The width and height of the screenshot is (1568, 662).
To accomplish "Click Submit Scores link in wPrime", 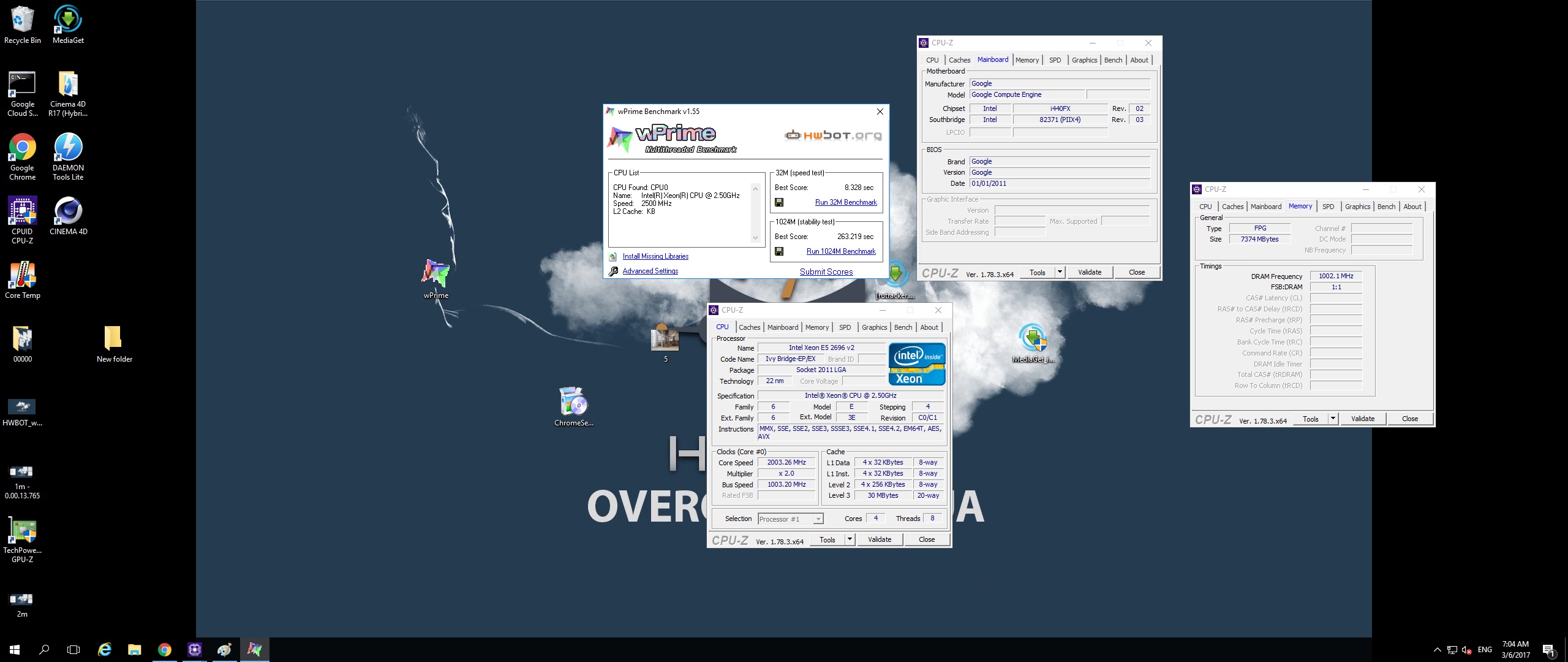I will 826,272.
